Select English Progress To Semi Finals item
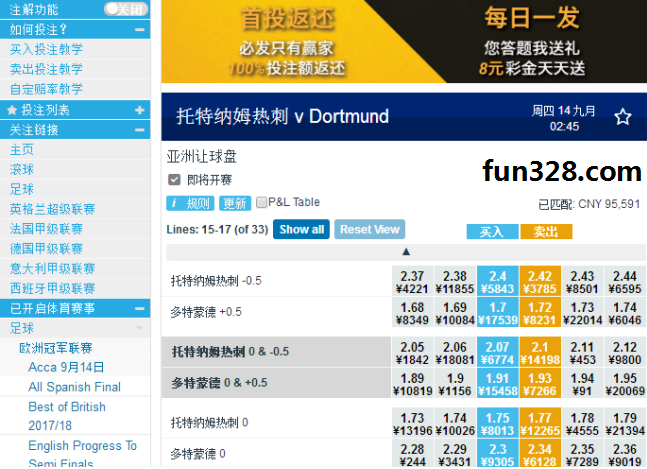Viewport: 647px width, 469px height. pos(82,454)
